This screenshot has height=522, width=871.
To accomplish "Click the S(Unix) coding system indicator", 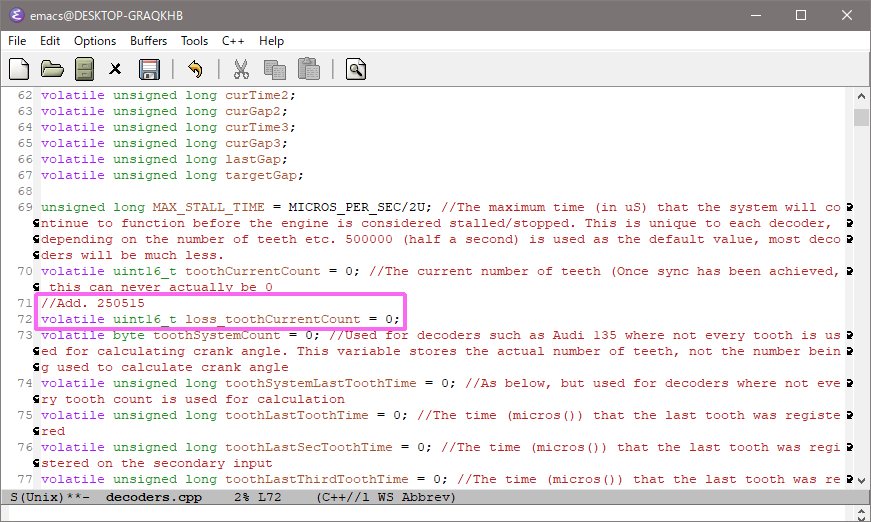I will pyautogui.click(x=38, y=497).
